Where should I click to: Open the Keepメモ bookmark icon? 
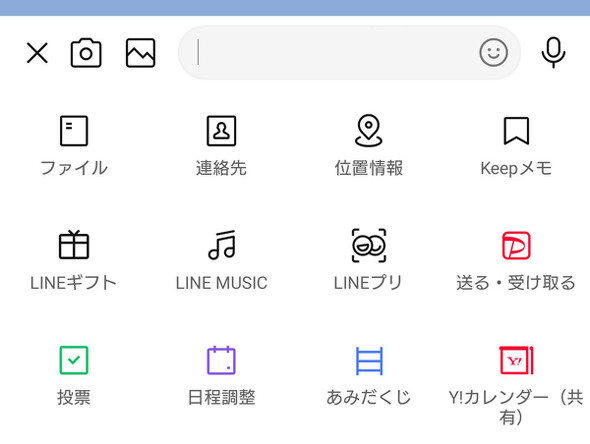(x=516, y=131)
